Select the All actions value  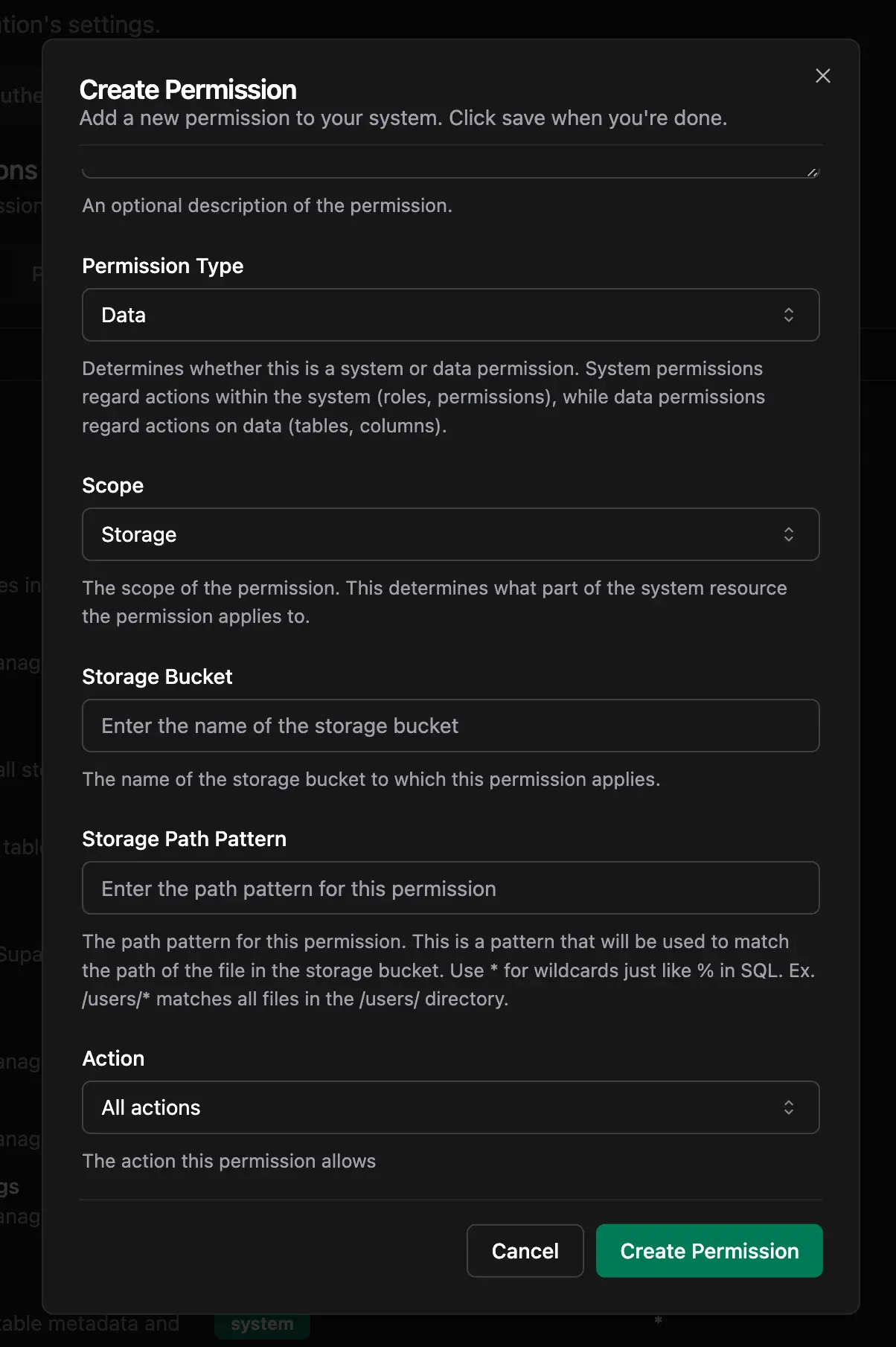pos(151,1107)
